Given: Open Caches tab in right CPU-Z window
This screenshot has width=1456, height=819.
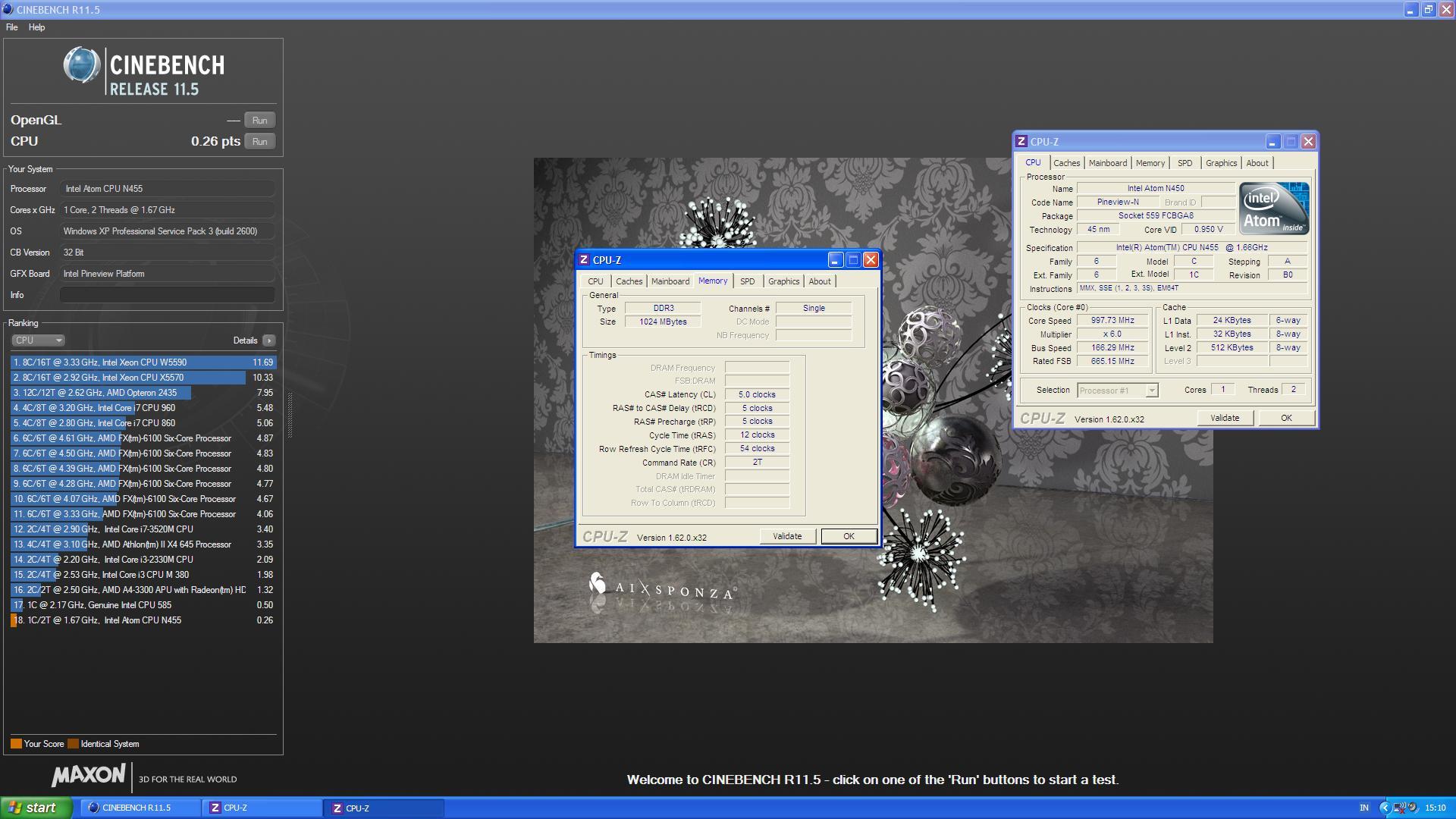Looking at the screenshot, I should (1066, 163).
